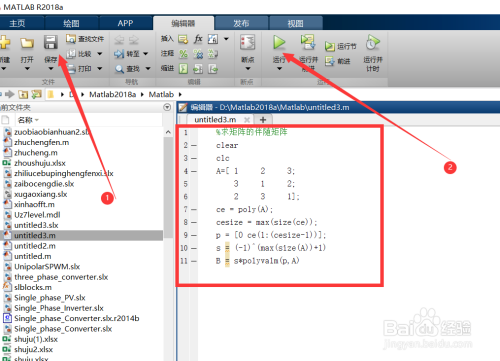The height and width of the screenshot is (361, 500).
Task: Click the Find (查找) magnifier icon
Action: pyautogui.click(x=120, y=69)
